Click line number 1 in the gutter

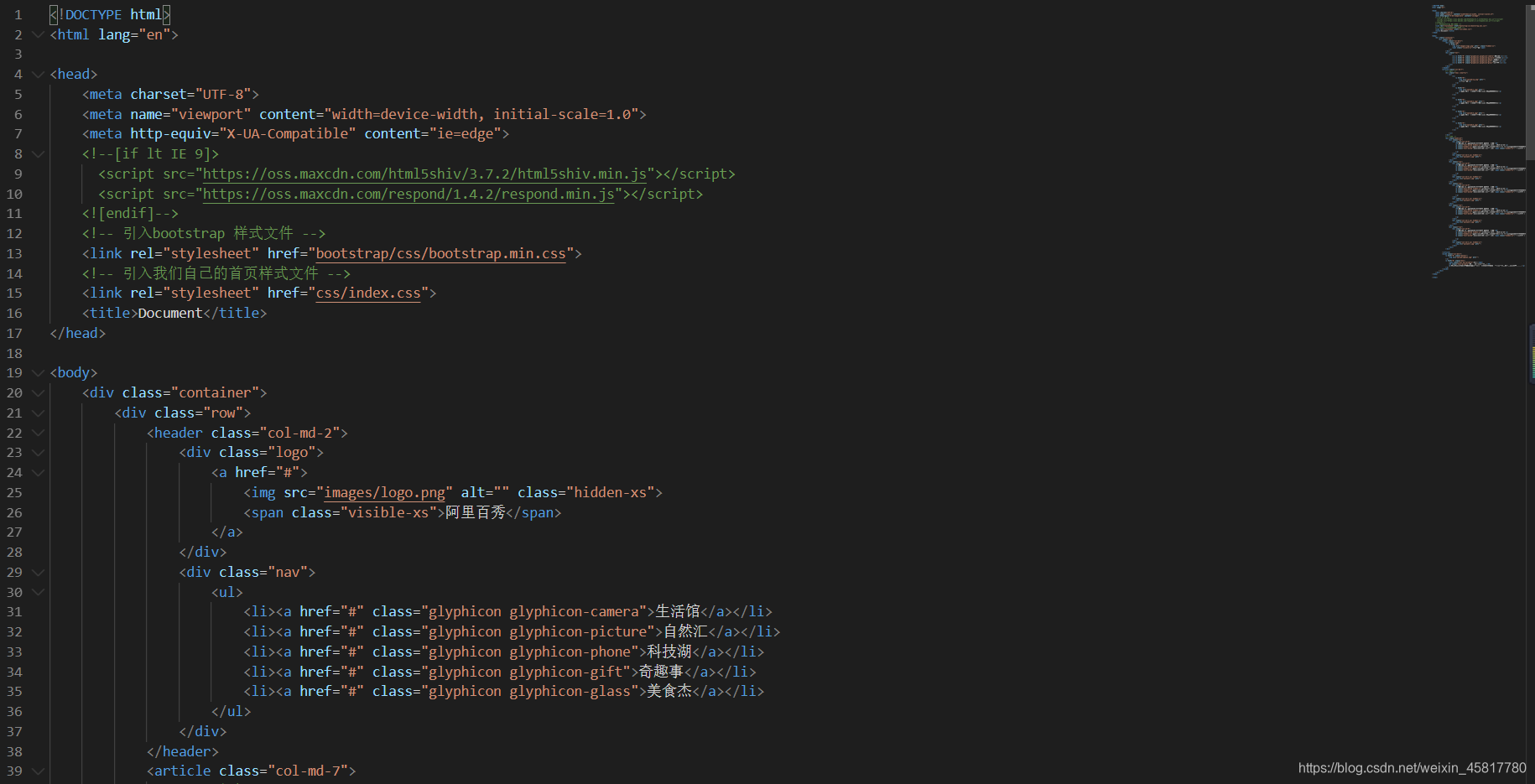point(18,14)
